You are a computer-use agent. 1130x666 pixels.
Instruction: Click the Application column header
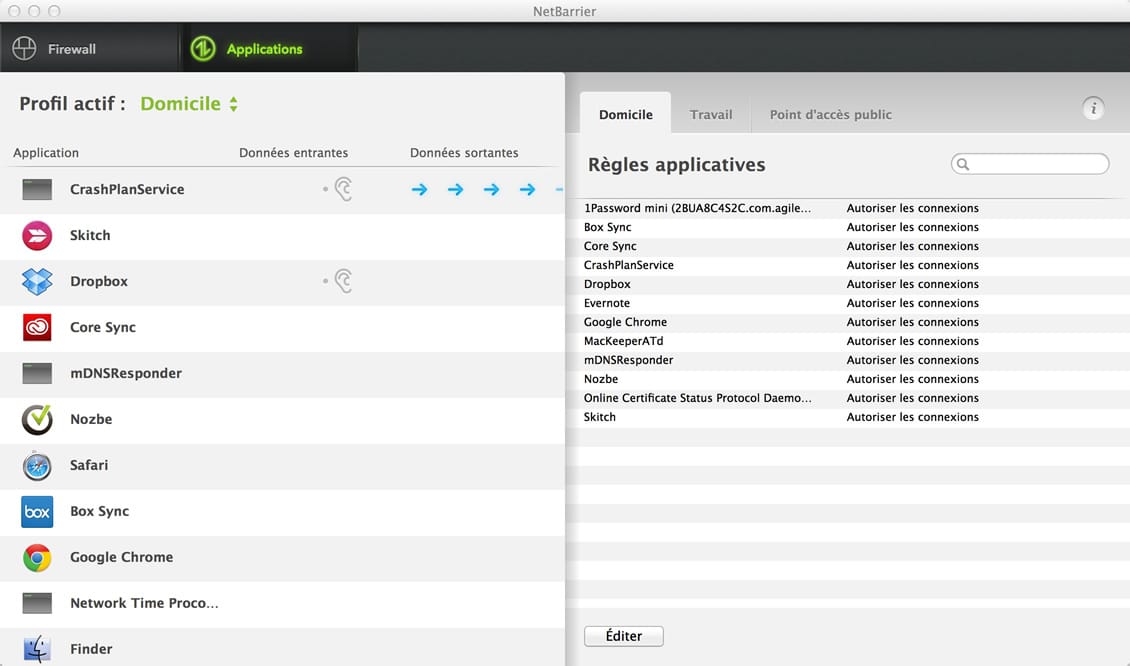[x=46, y=153]
